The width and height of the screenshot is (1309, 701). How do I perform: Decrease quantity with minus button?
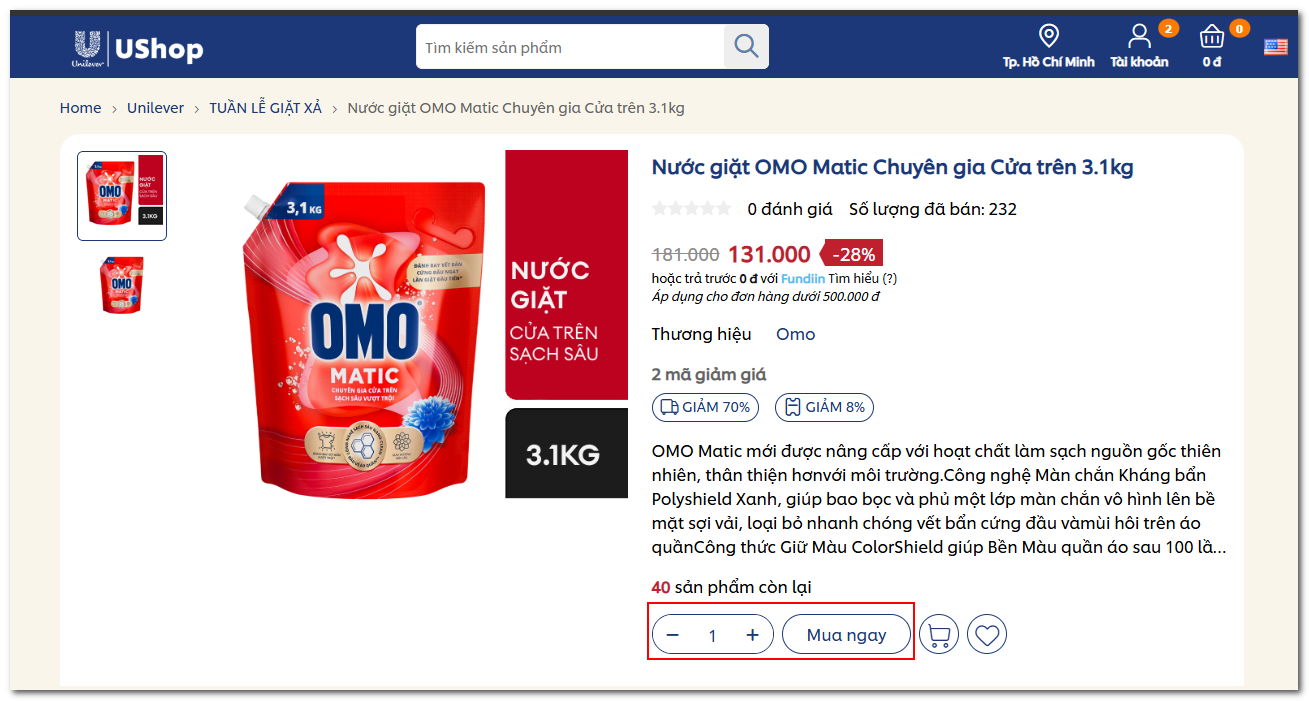tap(673, 635)
